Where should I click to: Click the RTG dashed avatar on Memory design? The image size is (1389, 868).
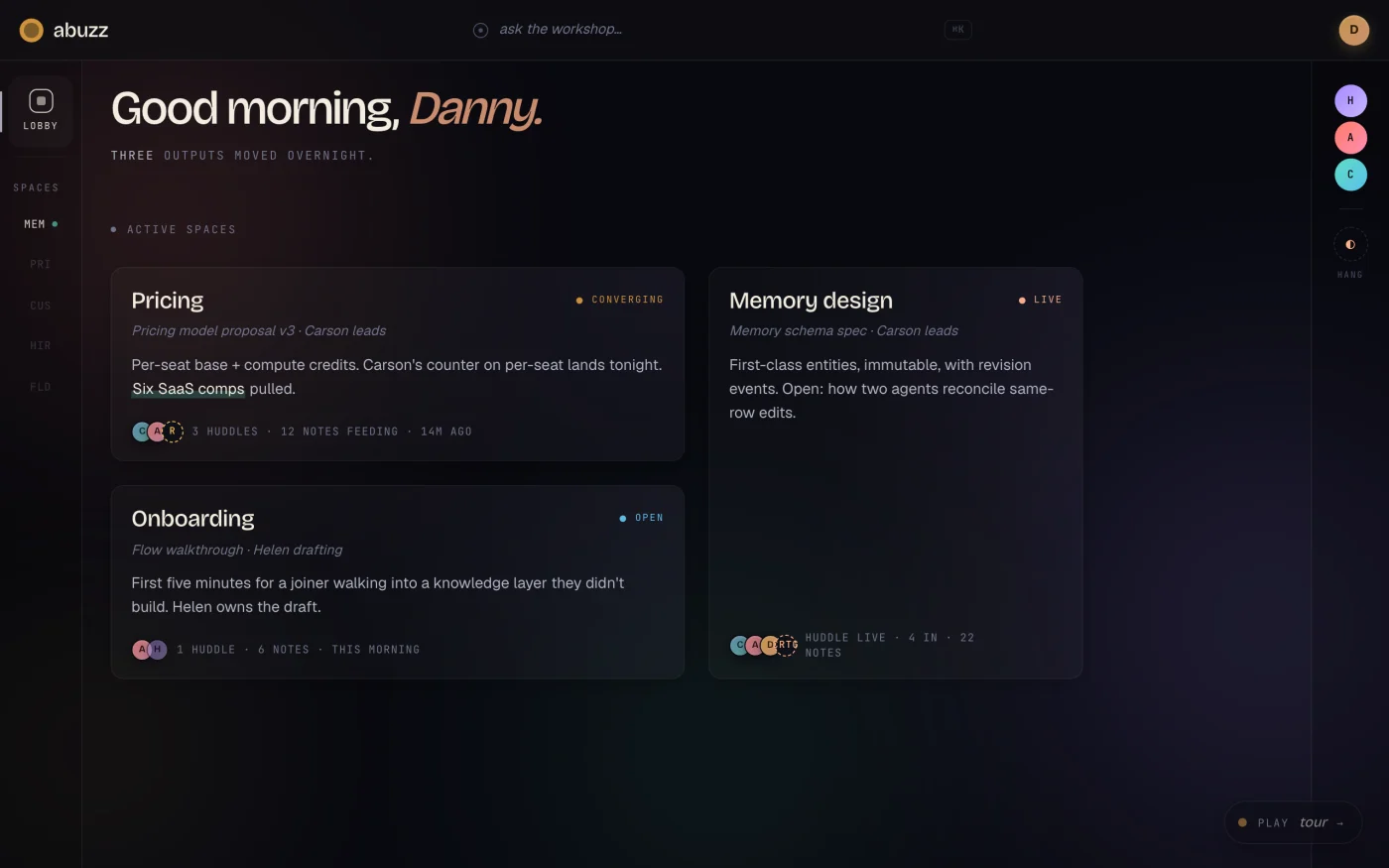pos(787,645)
